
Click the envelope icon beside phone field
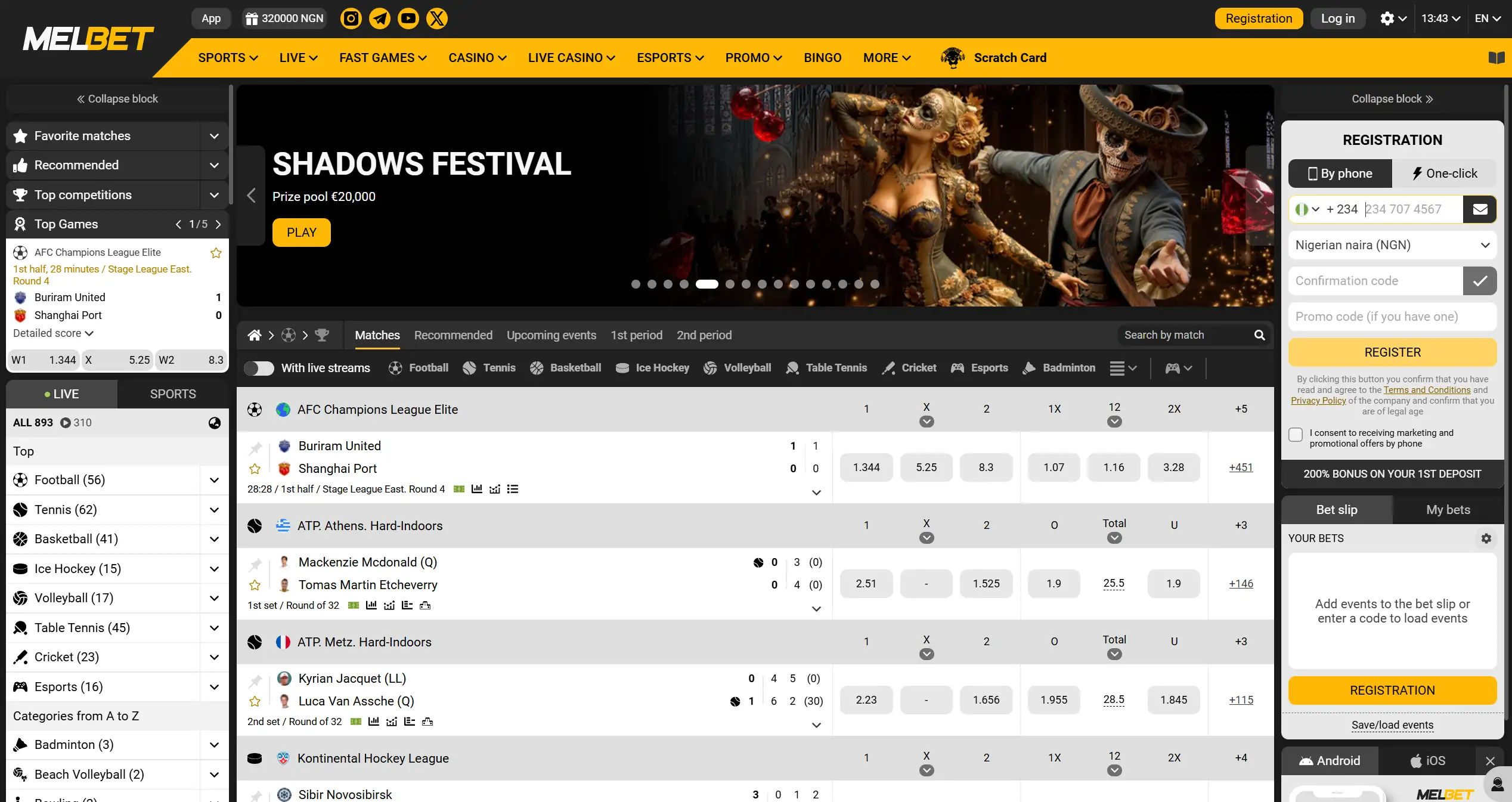1479,209
